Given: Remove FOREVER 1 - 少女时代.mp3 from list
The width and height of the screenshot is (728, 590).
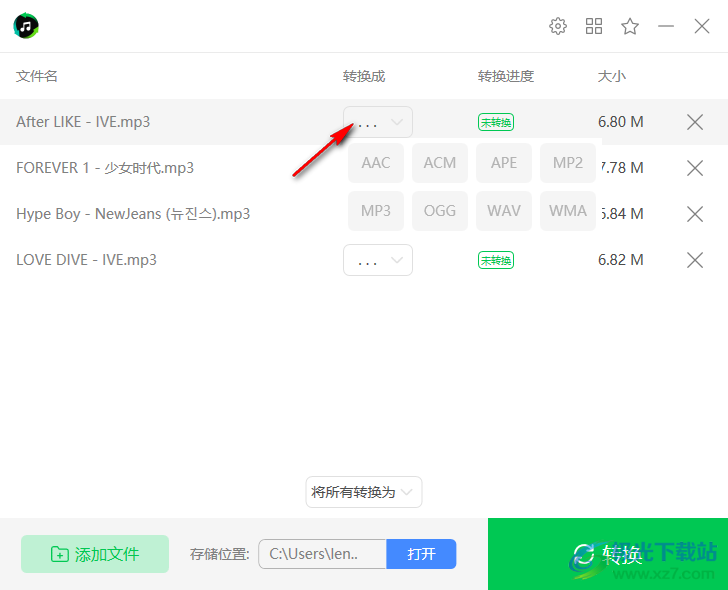Looking at the screenshot, I should click(695, 168).
